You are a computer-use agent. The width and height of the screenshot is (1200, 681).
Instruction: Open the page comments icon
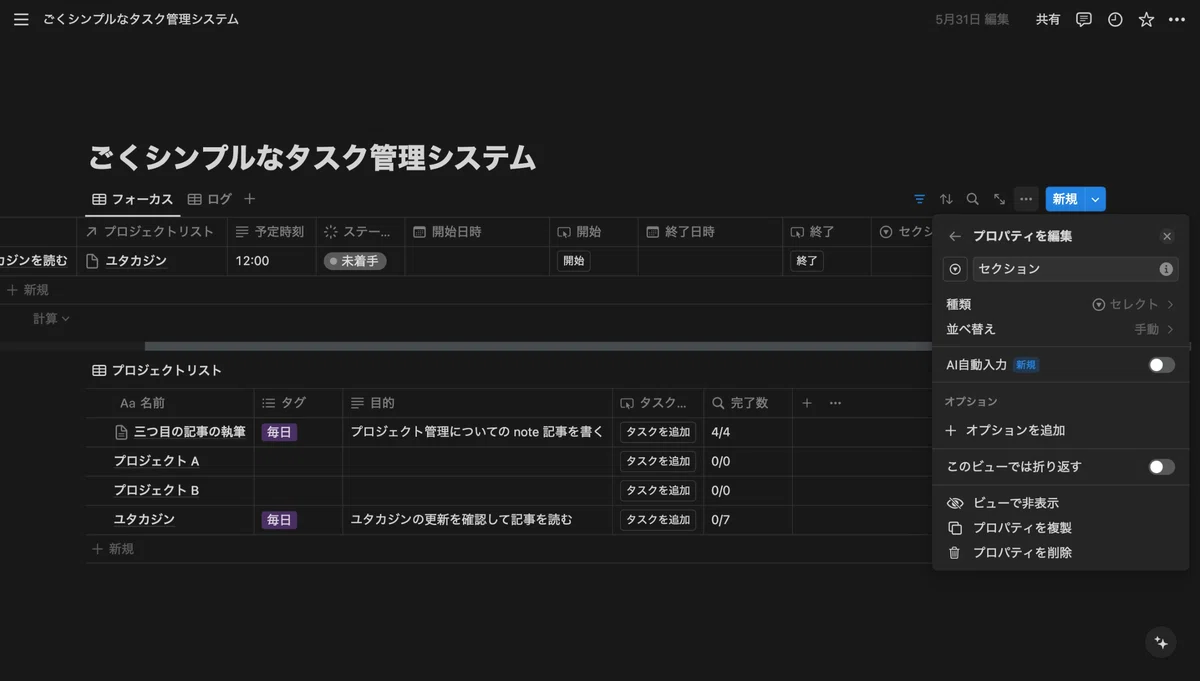click(x=1084, y=19)
